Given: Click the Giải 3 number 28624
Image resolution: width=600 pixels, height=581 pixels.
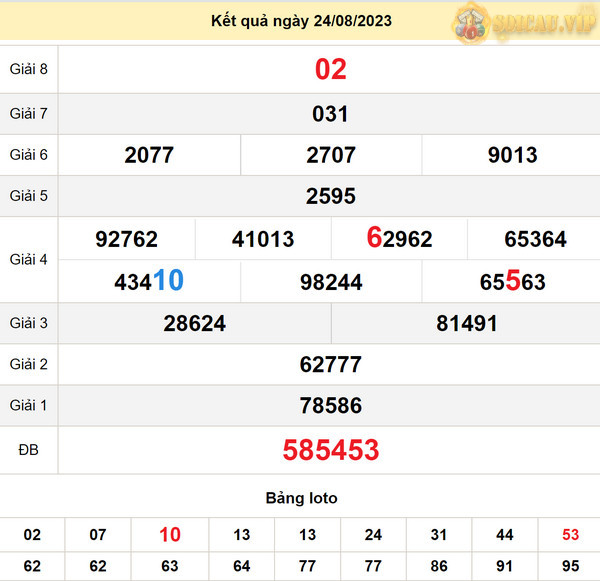Looking at the screenshot, I should 194,324.
